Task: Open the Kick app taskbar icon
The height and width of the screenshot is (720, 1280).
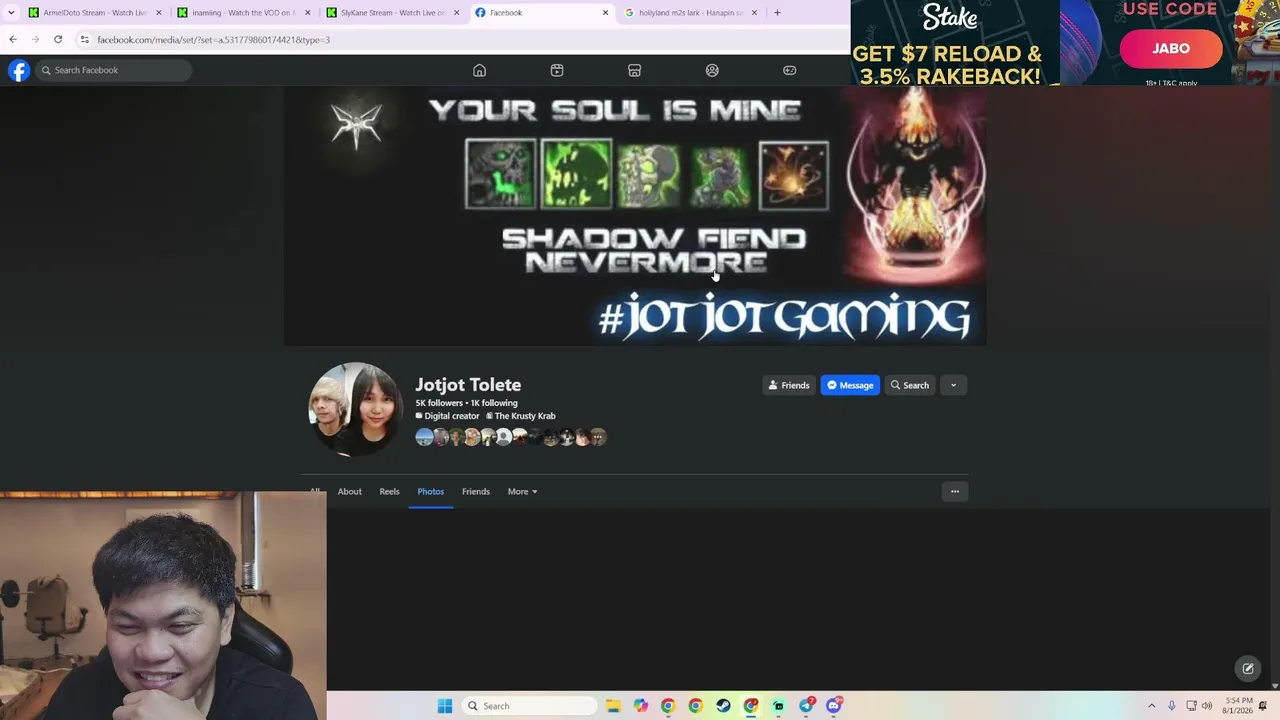Action: (x=778, y=706)
